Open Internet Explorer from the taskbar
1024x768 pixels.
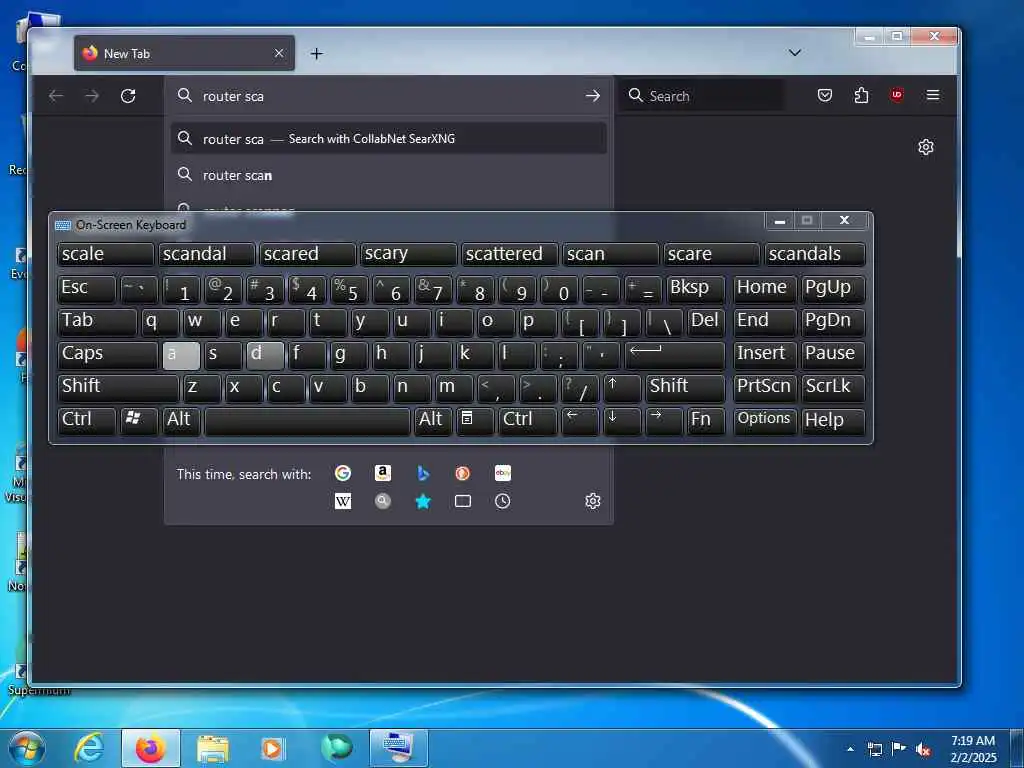pos(88,748)
